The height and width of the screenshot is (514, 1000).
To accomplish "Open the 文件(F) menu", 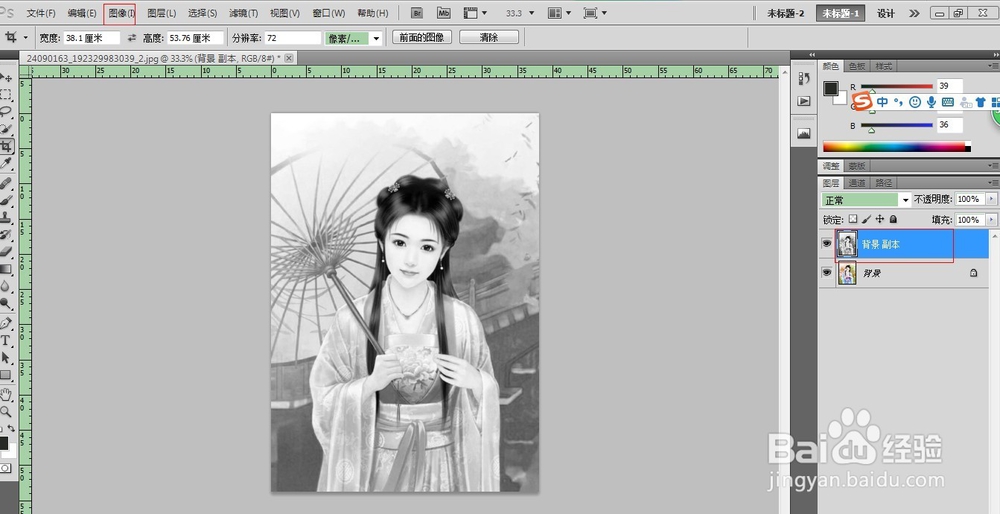I will tap(41, 13).
